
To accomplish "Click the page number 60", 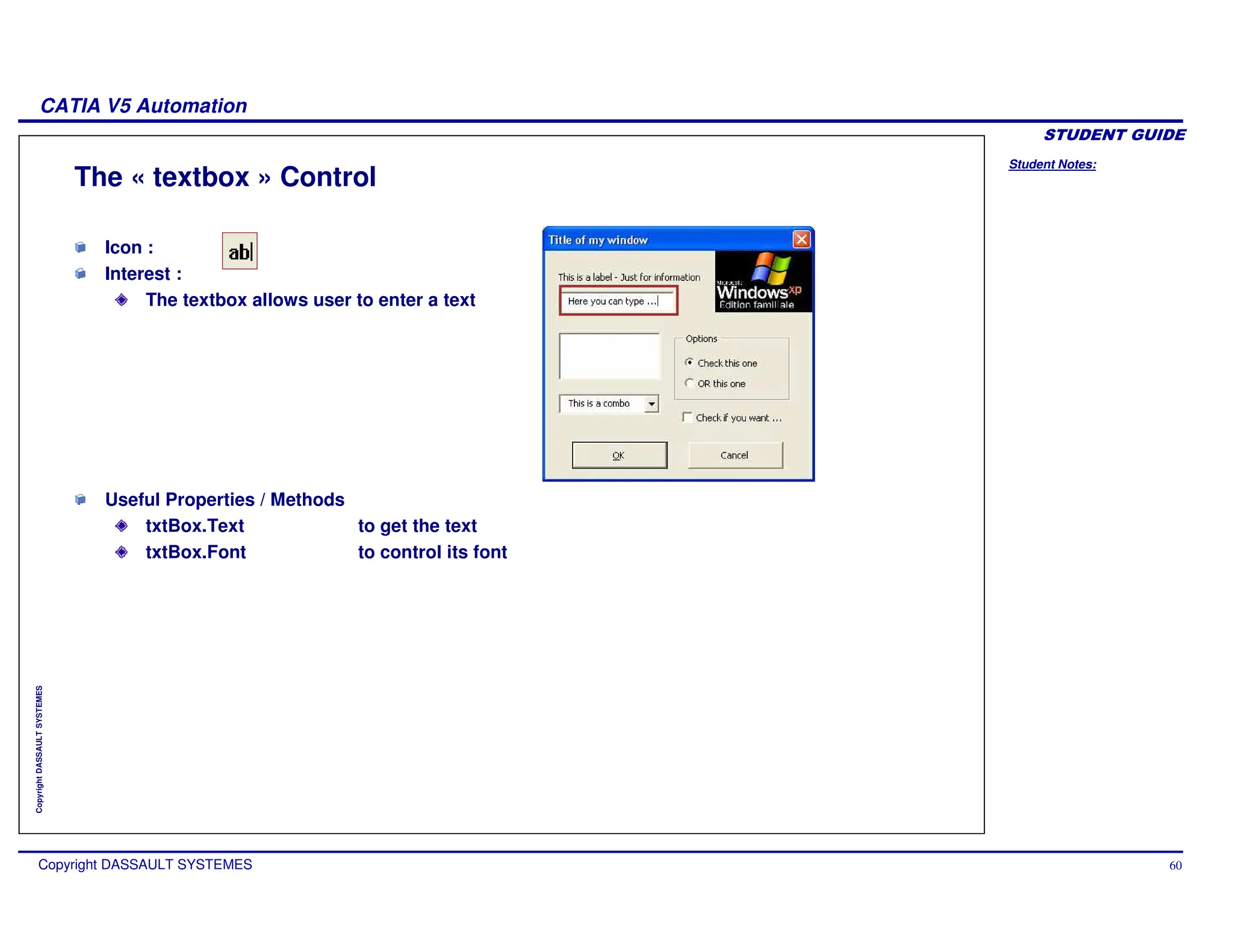I will pos(1175,865).
